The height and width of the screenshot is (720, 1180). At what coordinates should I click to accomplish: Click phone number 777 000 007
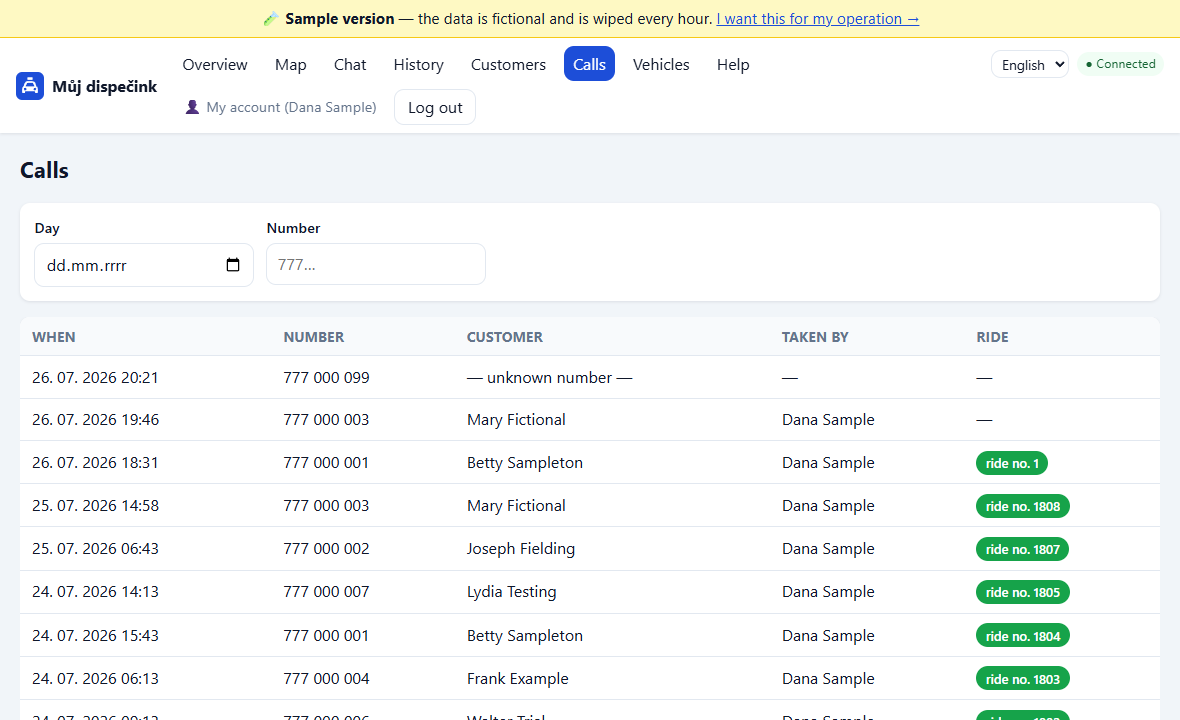tap(327, 591)
